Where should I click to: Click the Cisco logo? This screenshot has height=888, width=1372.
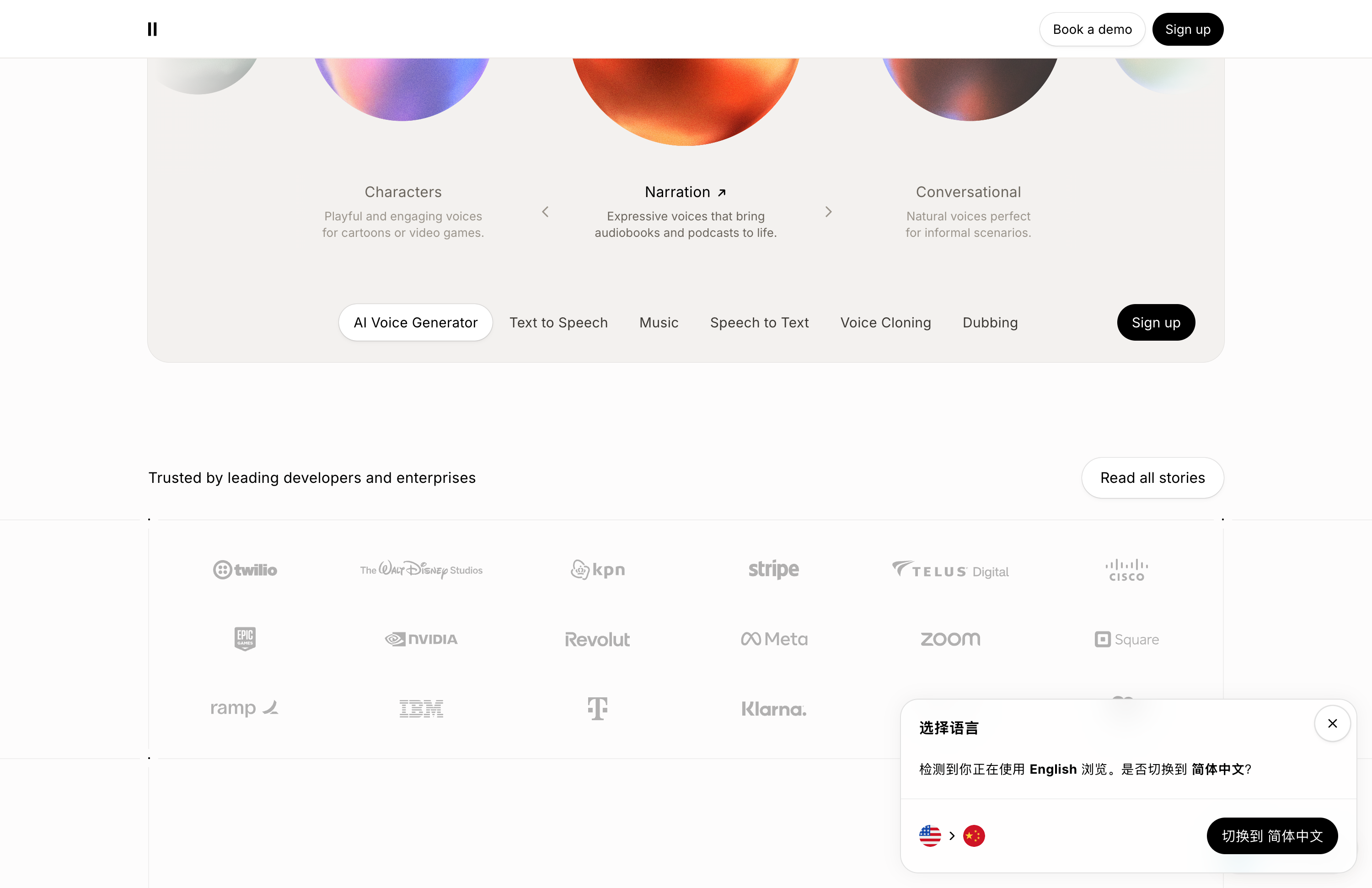tap(1126, 570)
